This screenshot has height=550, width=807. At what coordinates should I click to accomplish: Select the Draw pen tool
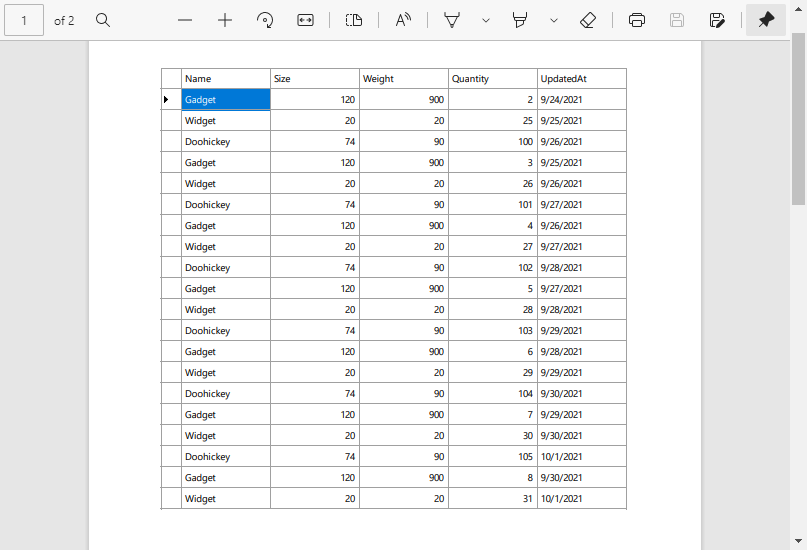point(452,20)
